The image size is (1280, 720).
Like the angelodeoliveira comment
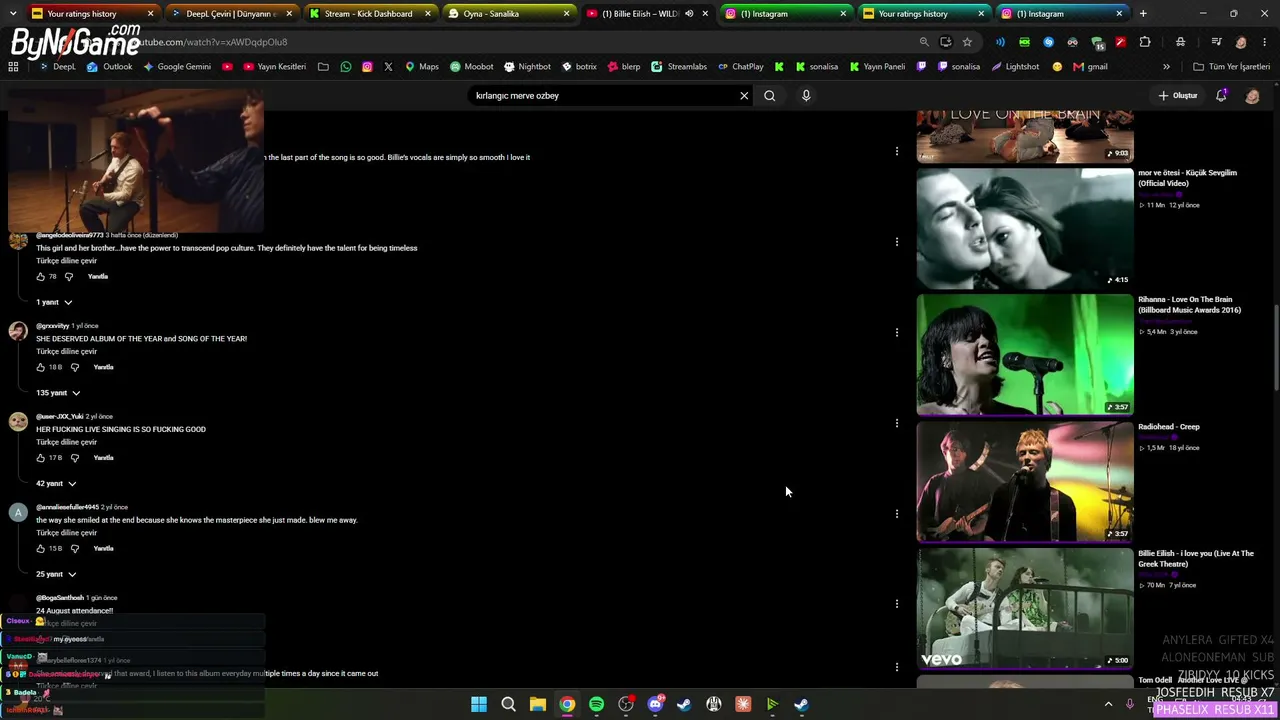pyautogui.click(x=41, y=277)
